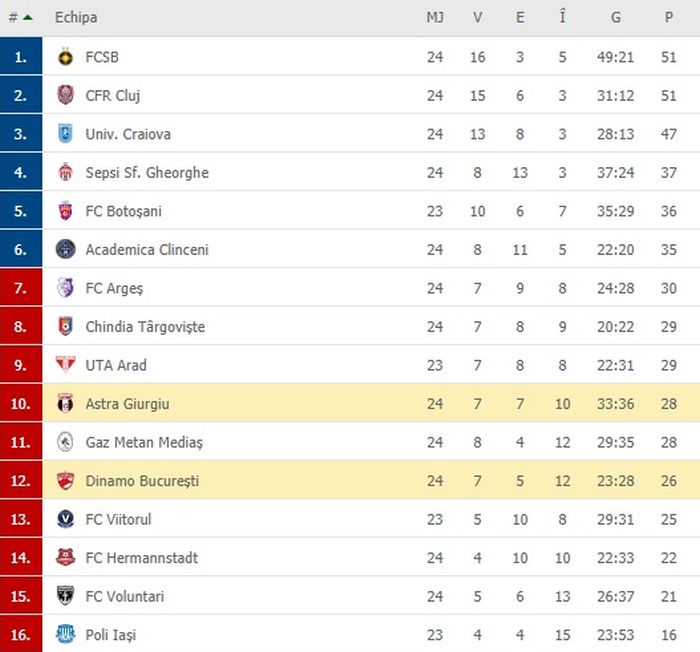Click the FCSB club crest icon

click(x=65, y=57)
